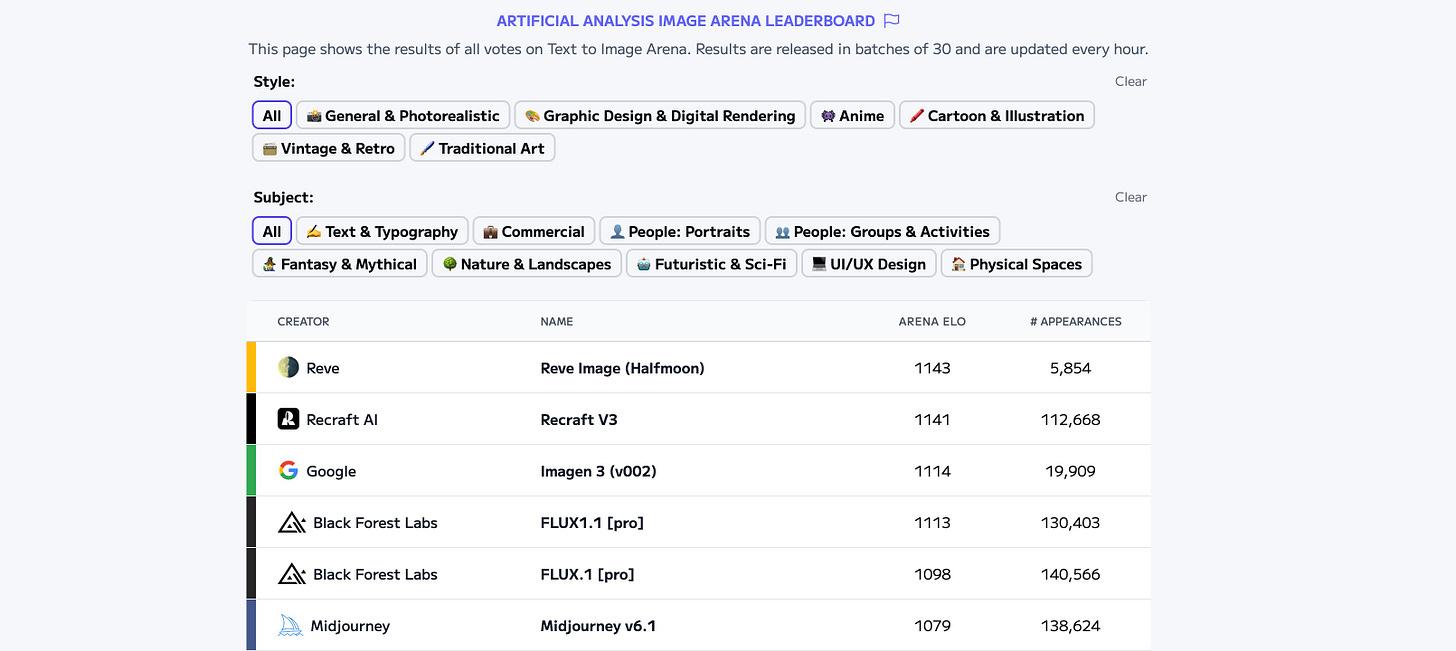This screenshot has height=651, width=1456.
Task: Click ELO value 1114
Action: 932,471
